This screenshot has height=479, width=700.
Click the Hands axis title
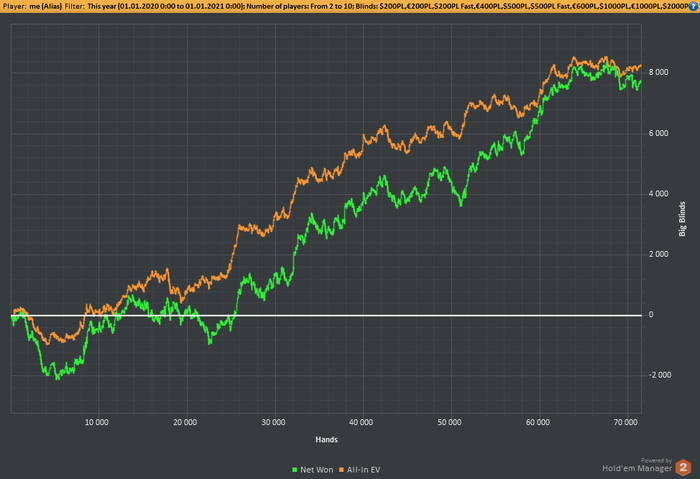[x=326, y=440]
